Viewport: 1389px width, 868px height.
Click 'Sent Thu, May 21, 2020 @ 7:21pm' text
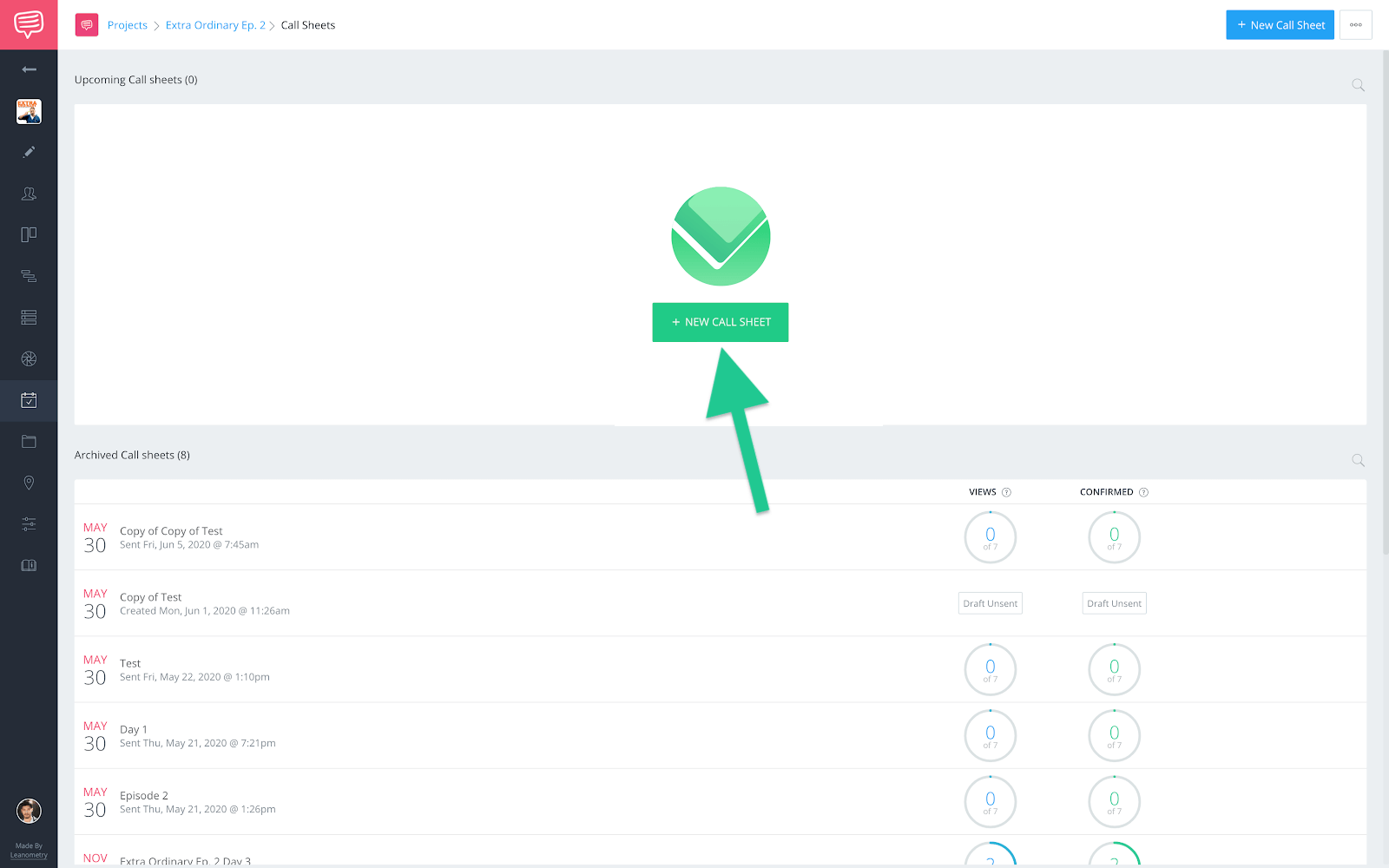(198, 743)
